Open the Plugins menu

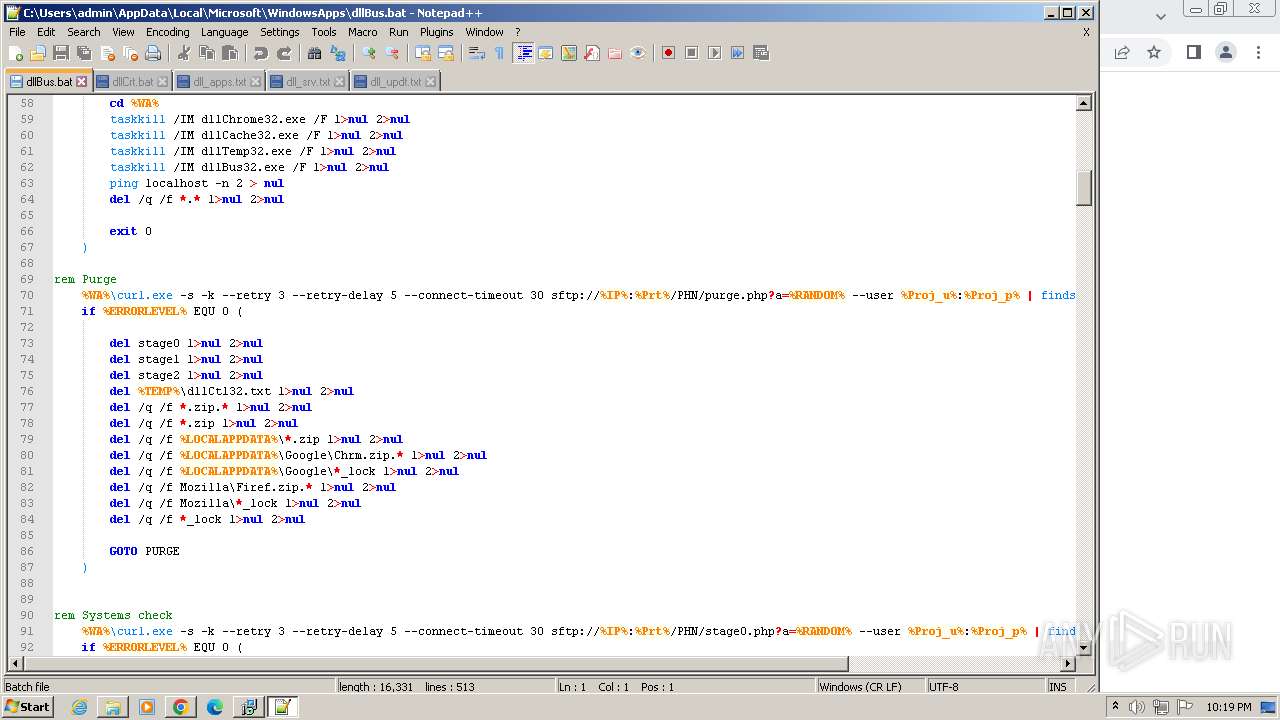436,32
